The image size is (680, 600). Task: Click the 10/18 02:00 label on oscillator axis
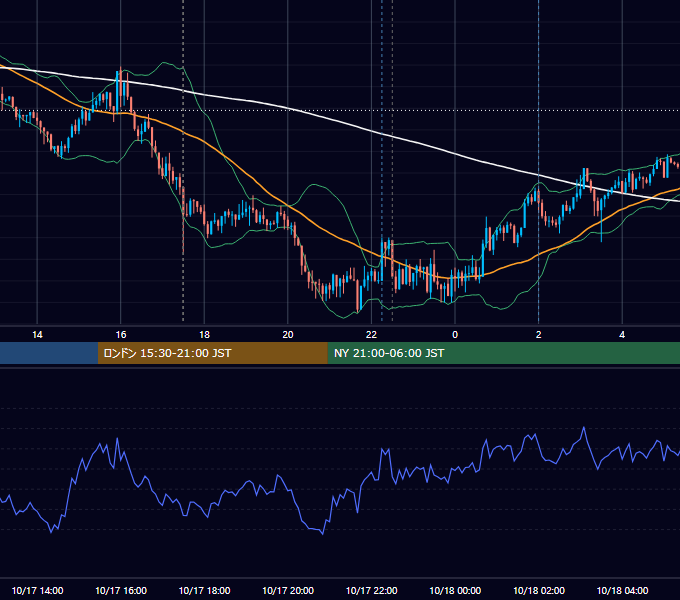coord(539,590)
